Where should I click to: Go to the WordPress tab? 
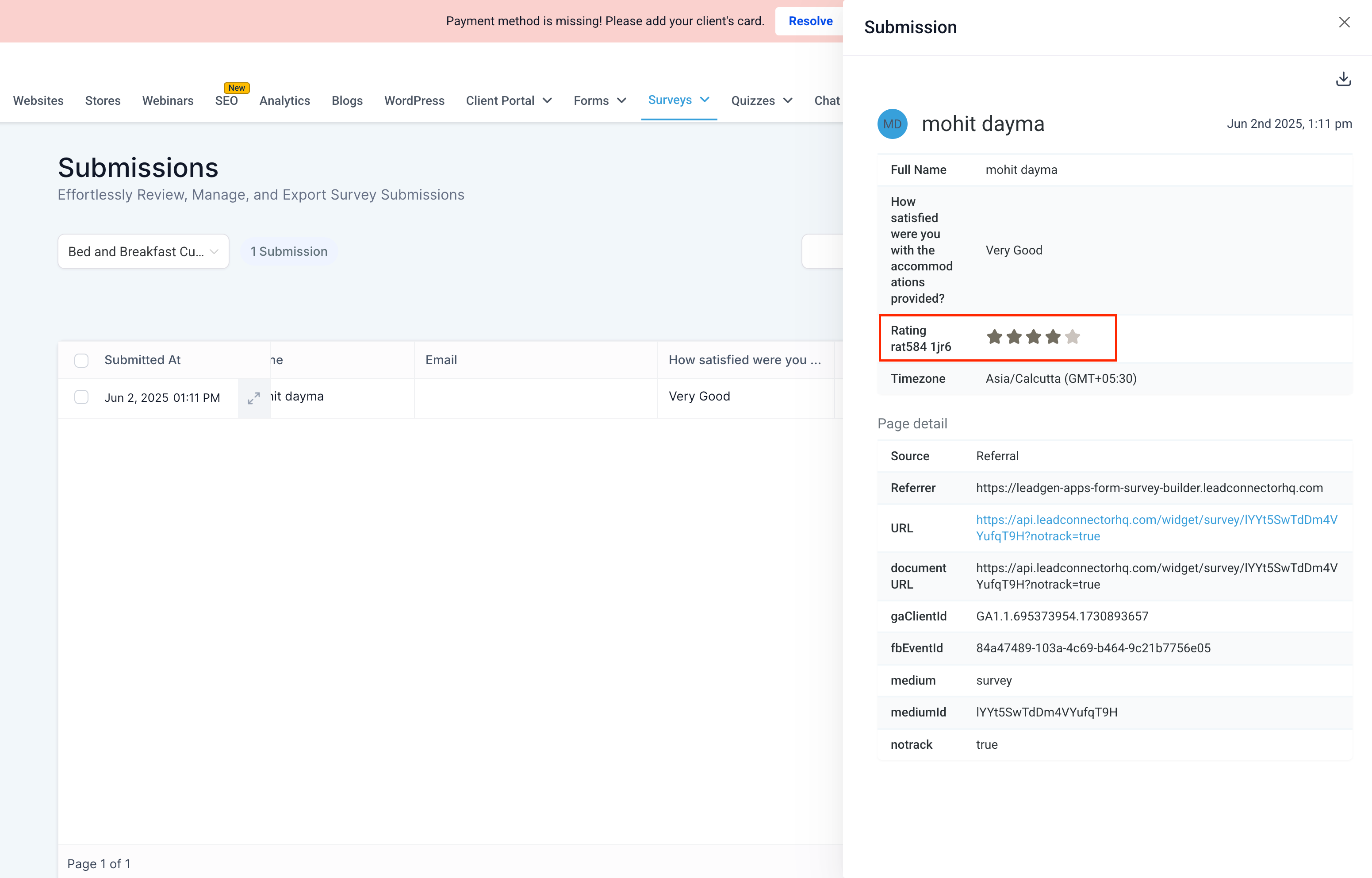[414, 101]
